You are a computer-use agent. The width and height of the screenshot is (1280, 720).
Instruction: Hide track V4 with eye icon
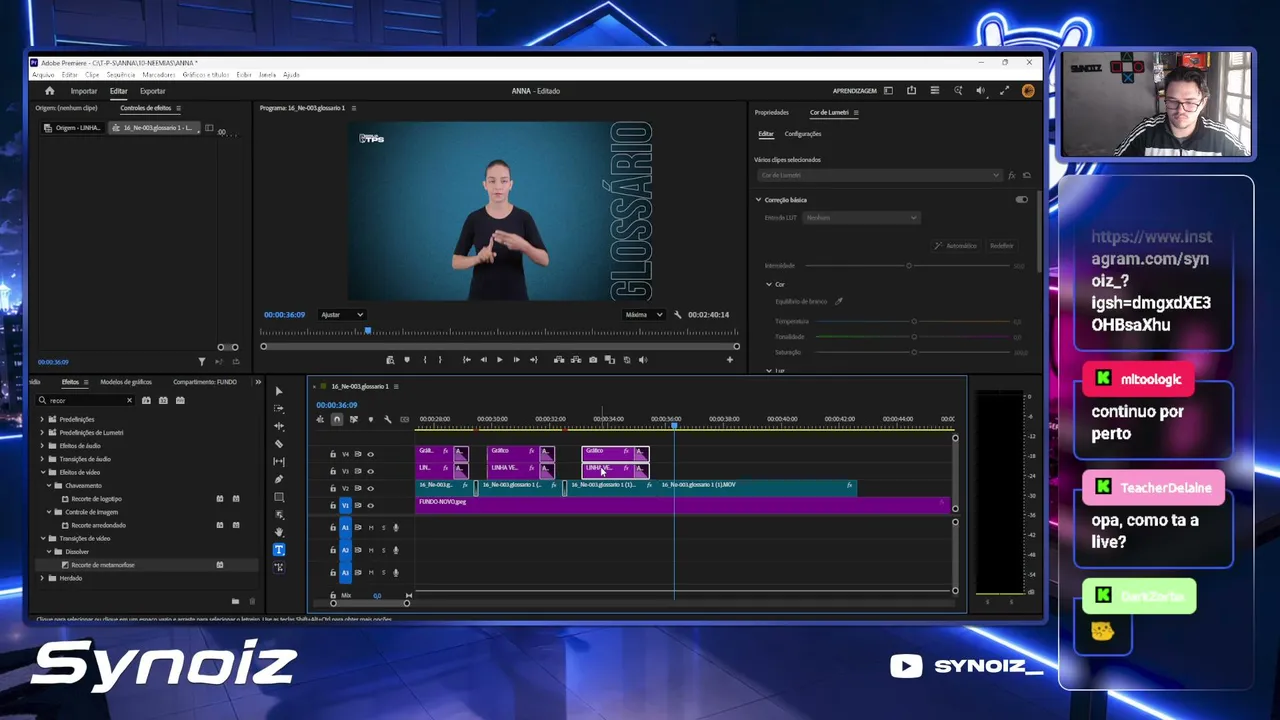(x=370, y=454)
